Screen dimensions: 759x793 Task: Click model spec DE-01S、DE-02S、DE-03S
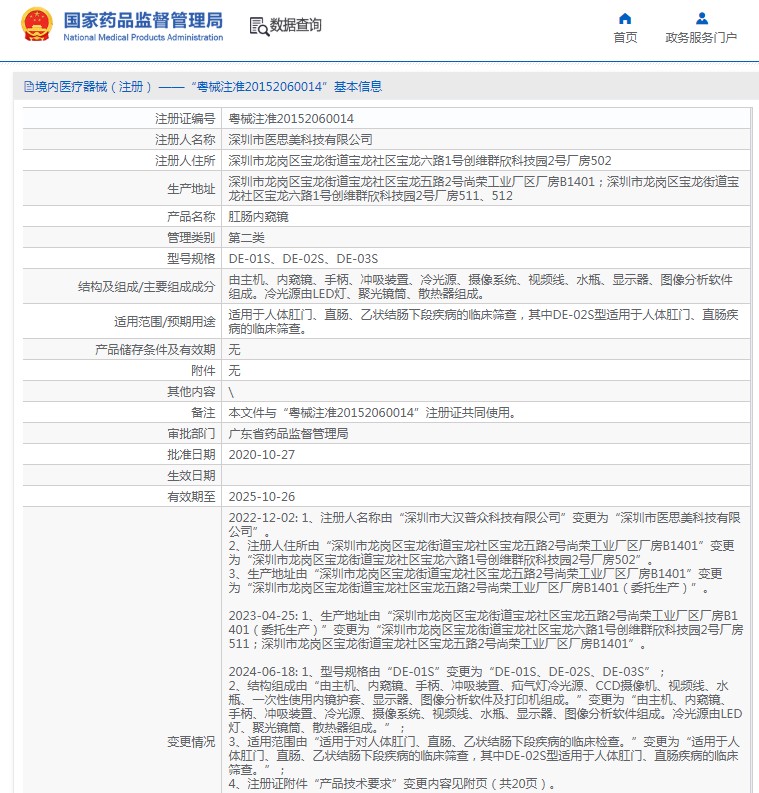pyautogui.click(x=303, y=259)
